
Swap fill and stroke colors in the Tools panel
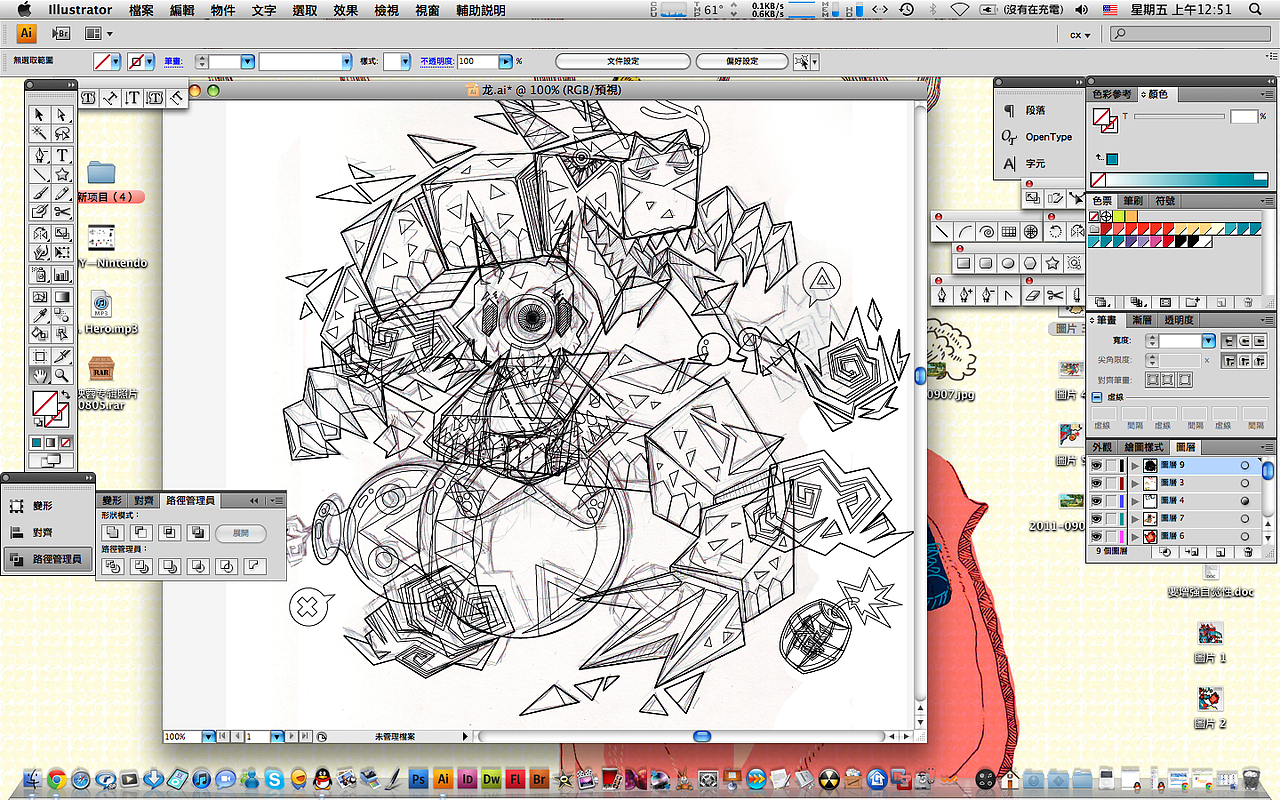tap(65, 395)
